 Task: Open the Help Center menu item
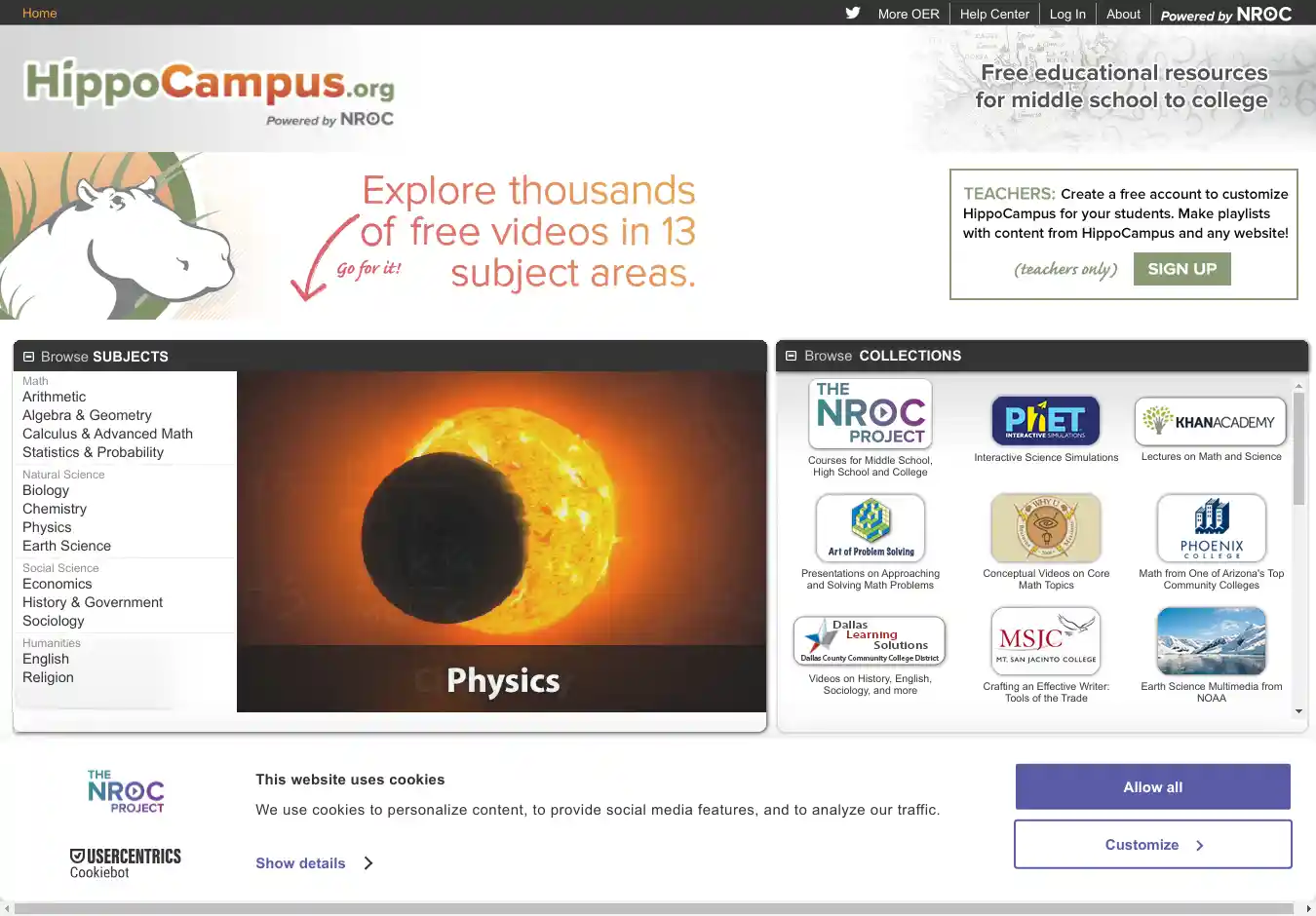click(993, 14)
